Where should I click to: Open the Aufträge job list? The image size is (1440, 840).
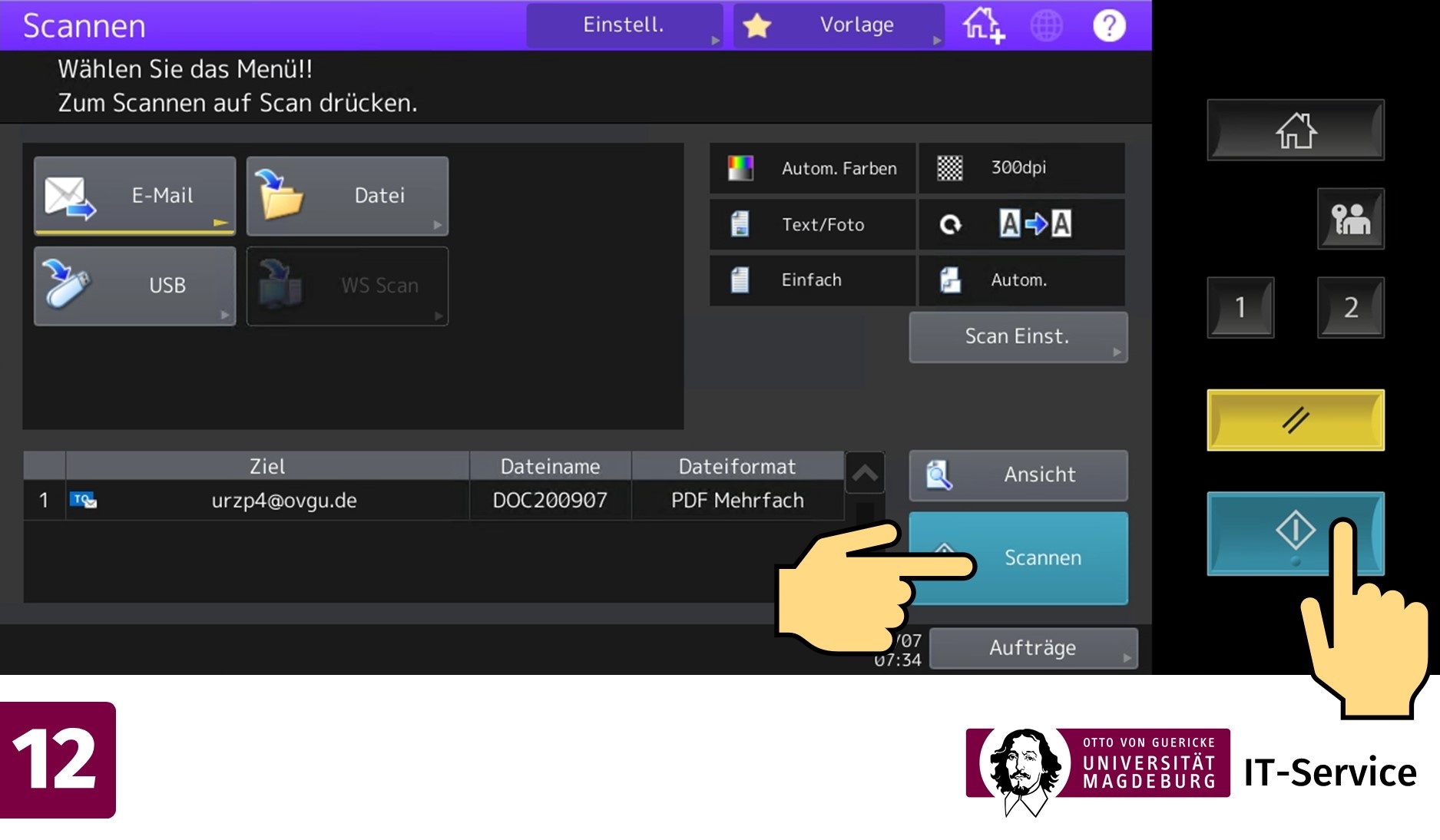tap(1033, 648)
